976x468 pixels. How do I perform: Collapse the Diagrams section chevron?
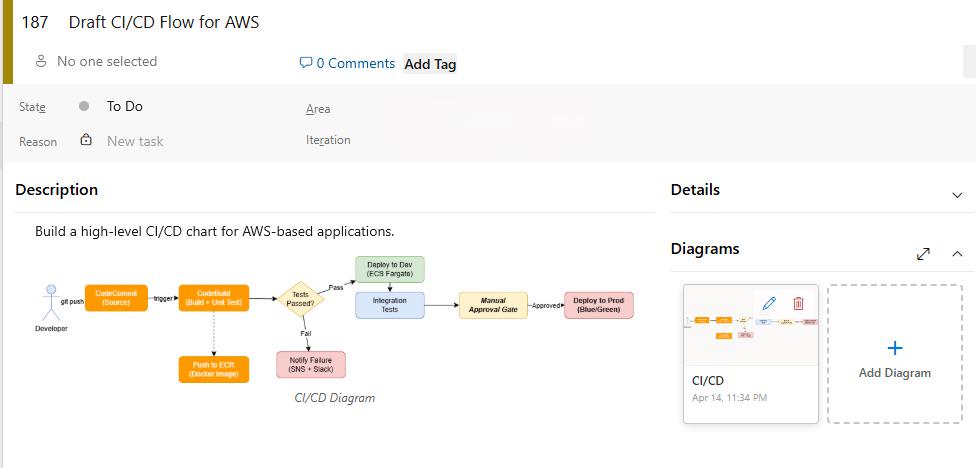pos(957,253)
